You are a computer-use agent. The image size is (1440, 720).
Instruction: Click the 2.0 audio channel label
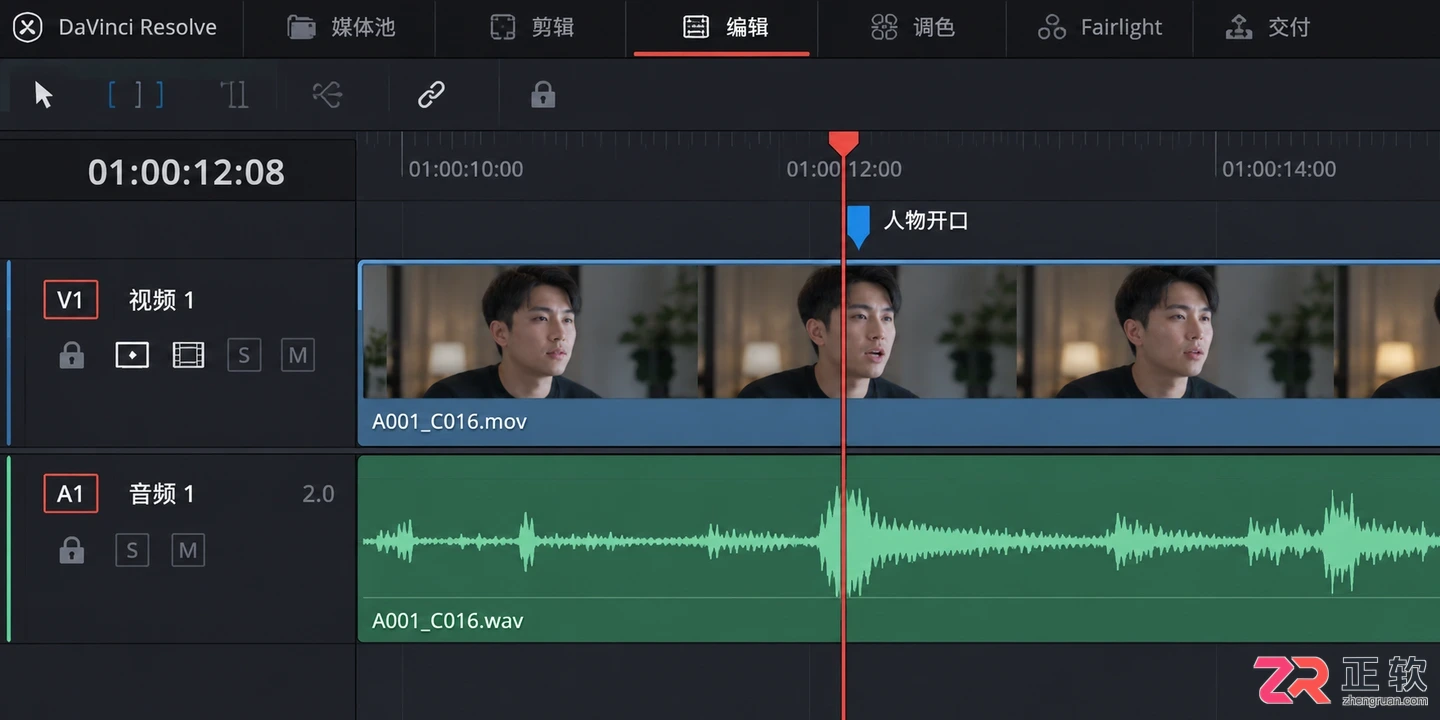(318, 494)
